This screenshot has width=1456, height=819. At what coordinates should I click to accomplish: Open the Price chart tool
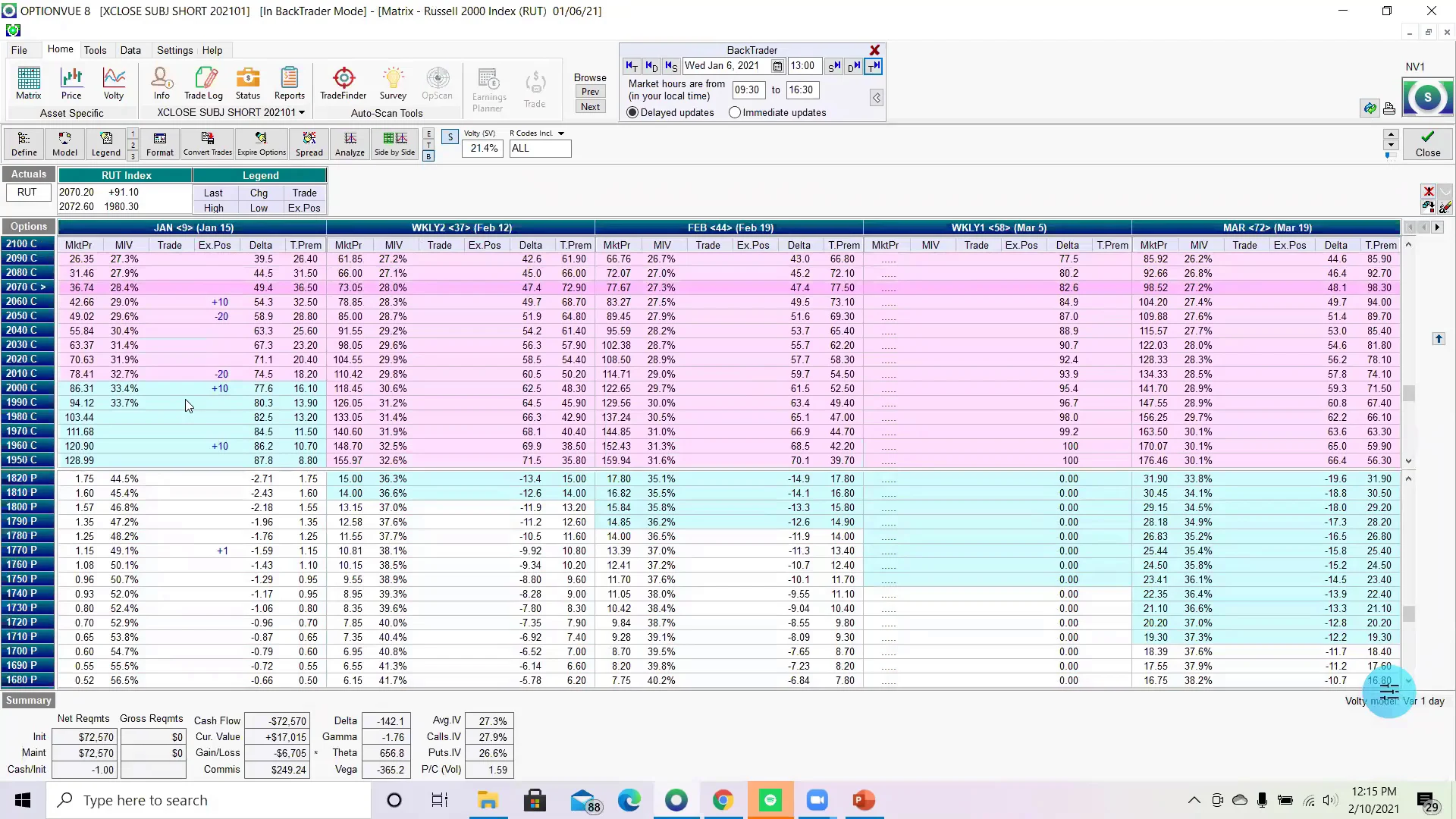[x=71, y=83]
